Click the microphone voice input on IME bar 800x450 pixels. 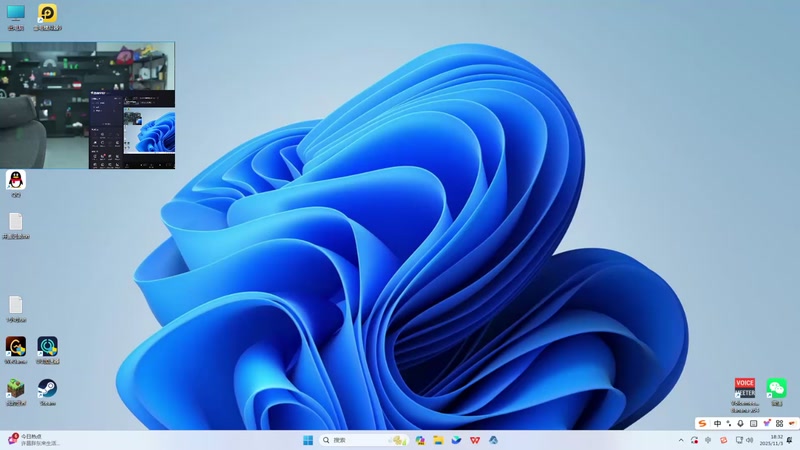pos(740,423)
